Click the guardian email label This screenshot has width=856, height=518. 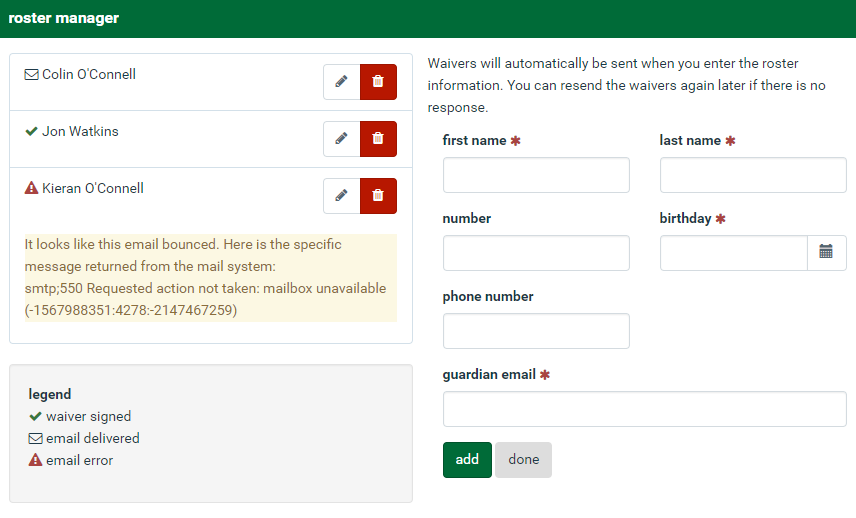(x=489, y=374)
